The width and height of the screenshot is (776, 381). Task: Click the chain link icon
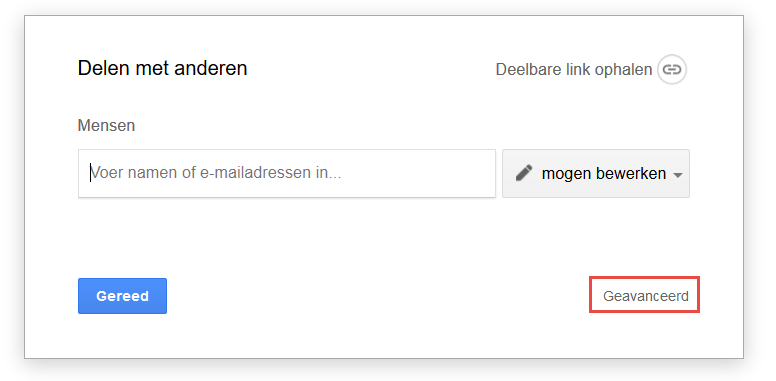pos(672,69)
